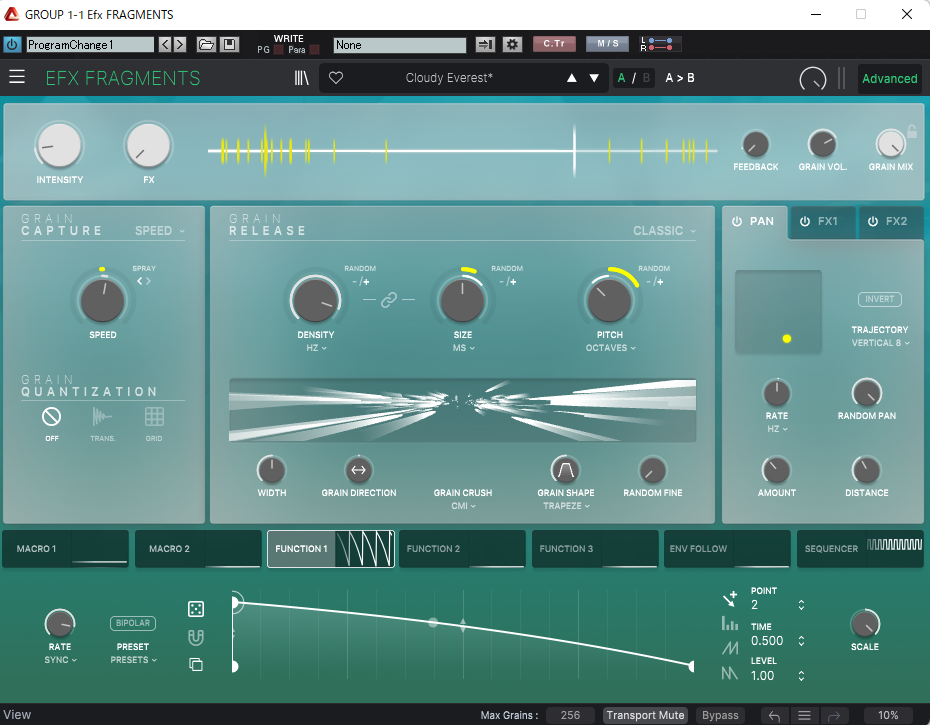Click the undo arrow in status bar
This screenshot has height=725, width=930.
click(x=774, y=716)
